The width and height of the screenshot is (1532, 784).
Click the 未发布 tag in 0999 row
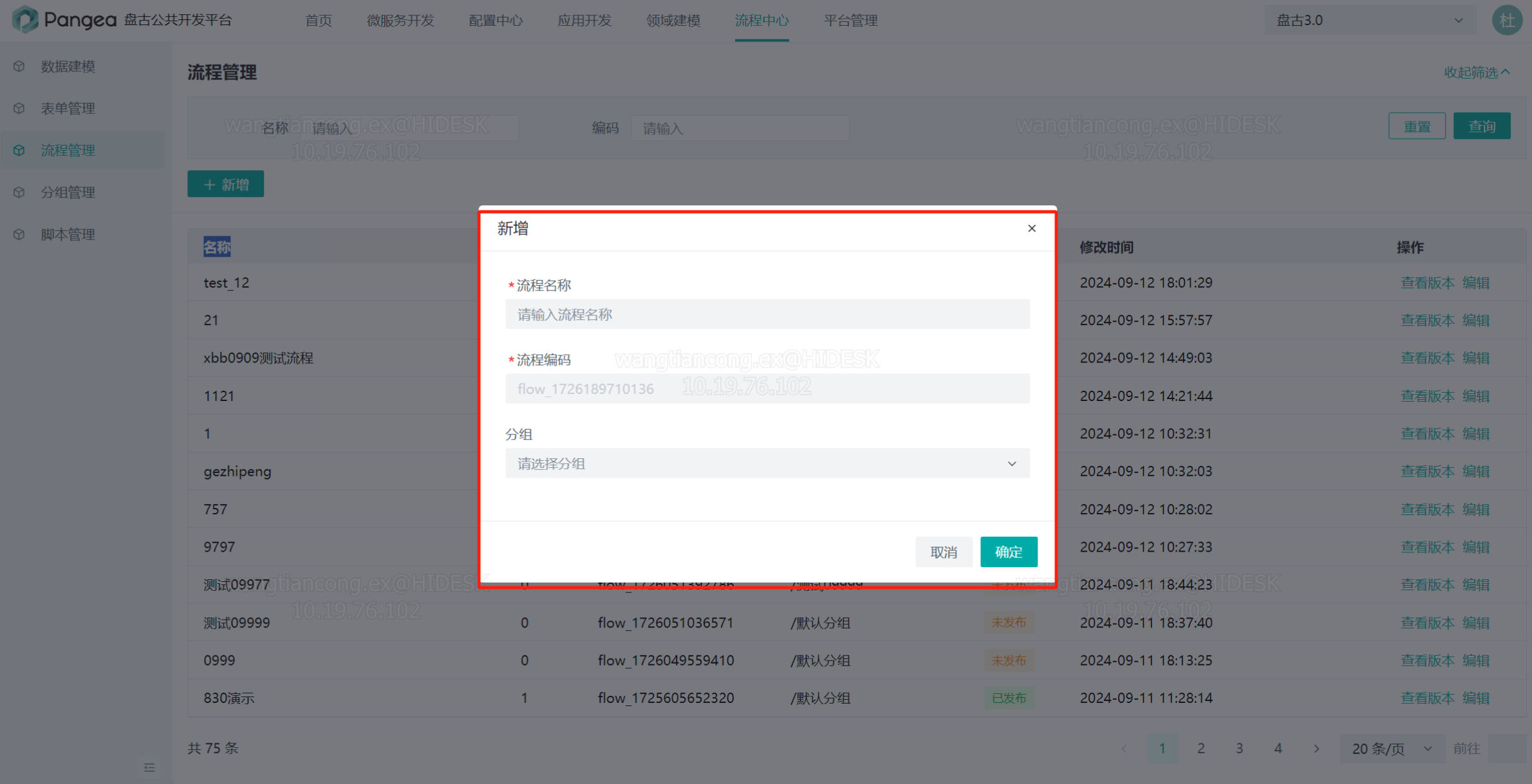1009,660
